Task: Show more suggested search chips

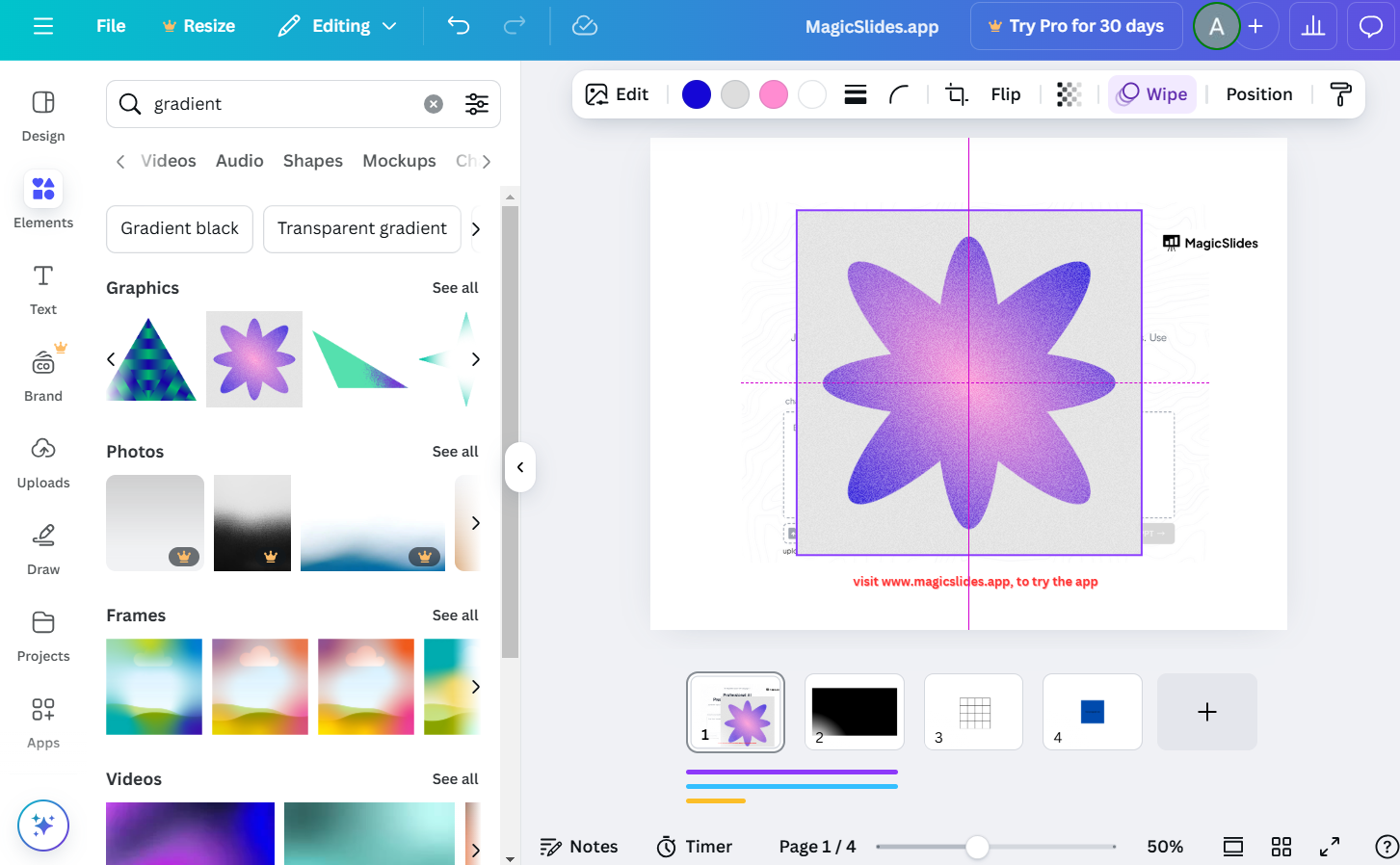Action: pos(476,229)
